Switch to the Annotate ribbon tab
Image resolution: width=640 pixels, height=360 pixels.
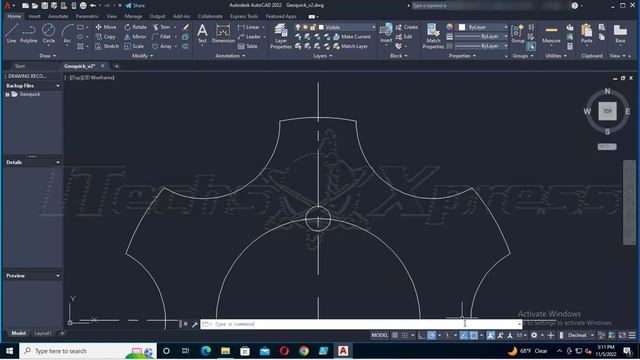(x=58, y=16)
